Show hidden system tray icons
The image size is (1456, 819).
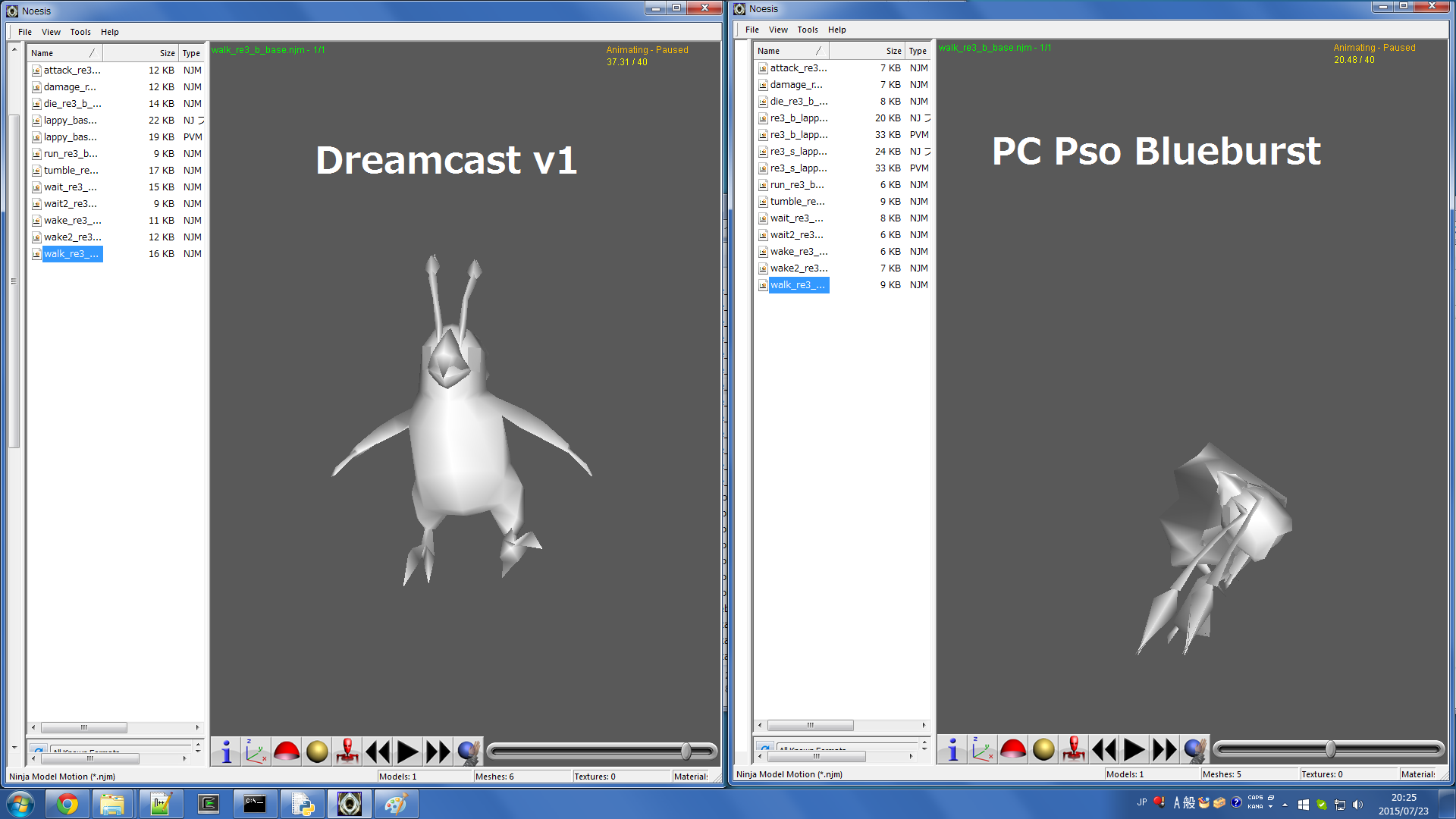point(1285,805)
